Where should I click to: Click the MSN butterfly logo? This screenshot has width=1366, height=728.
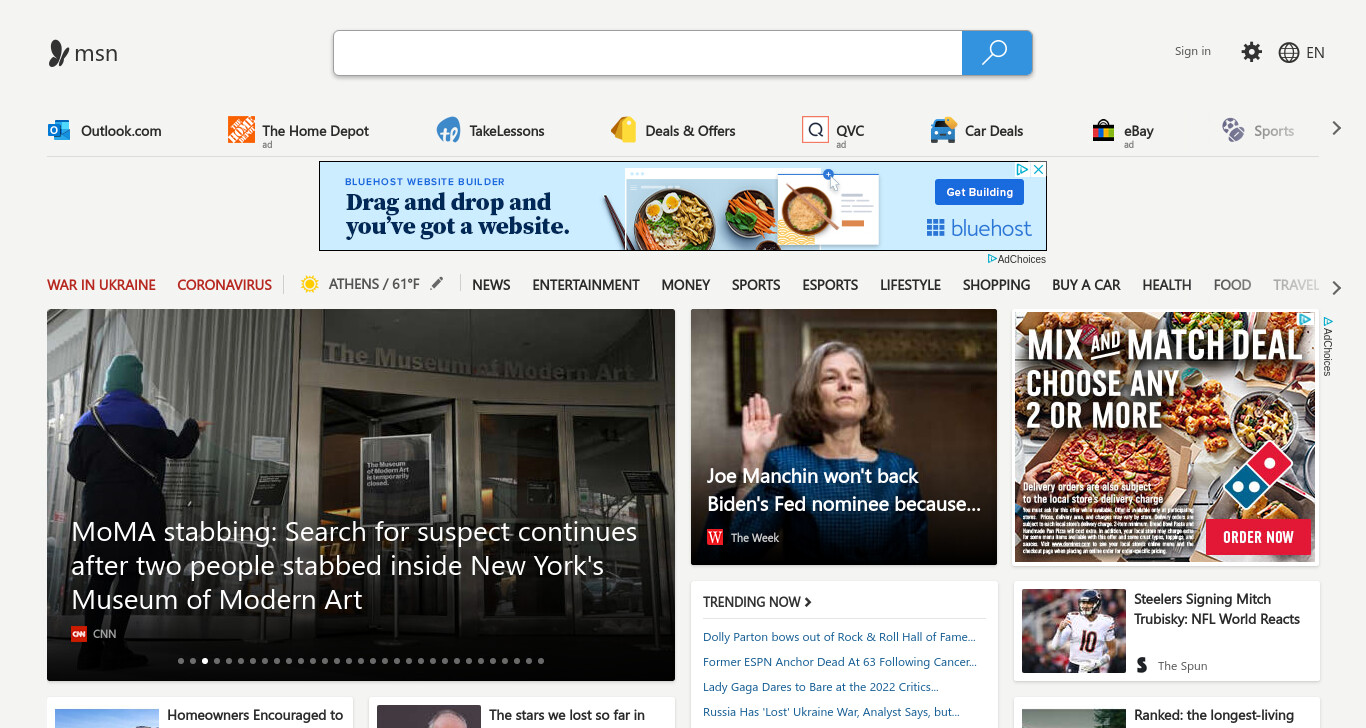[x=59, y=53]
